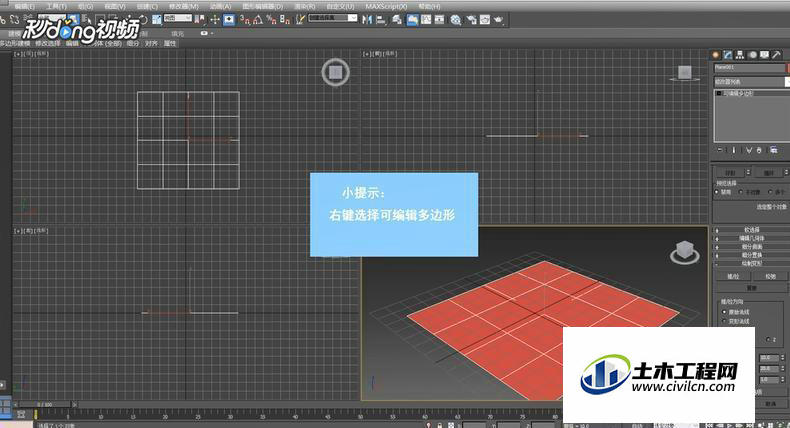The height and width of the screenshot is (428, 790).
Task: Click the teapot render production icon
Action: click(x=498, y=20)
